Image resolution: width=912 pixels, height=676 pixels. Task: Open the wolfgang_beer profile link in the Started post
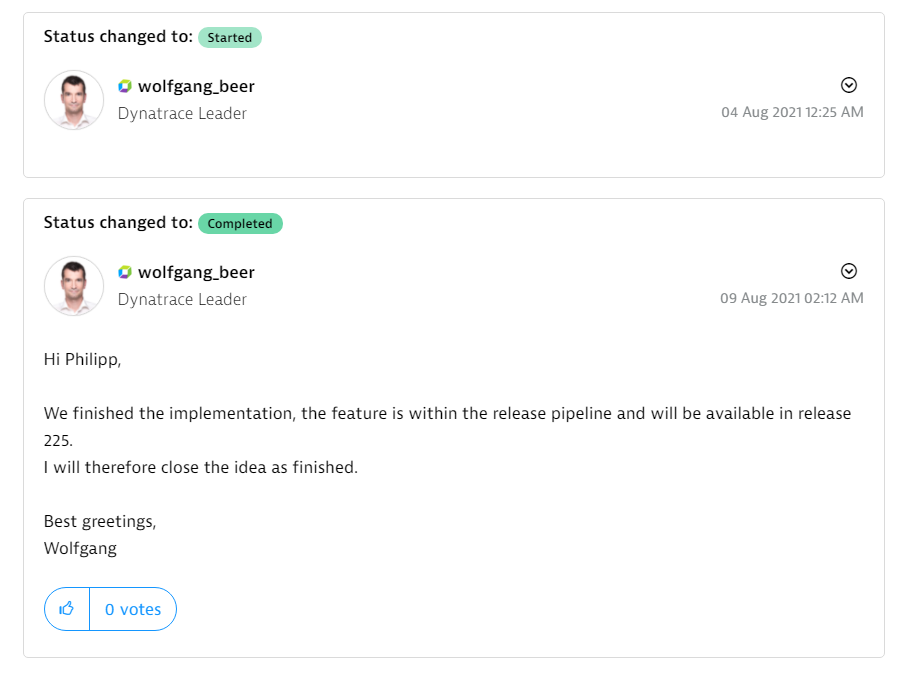196,87
